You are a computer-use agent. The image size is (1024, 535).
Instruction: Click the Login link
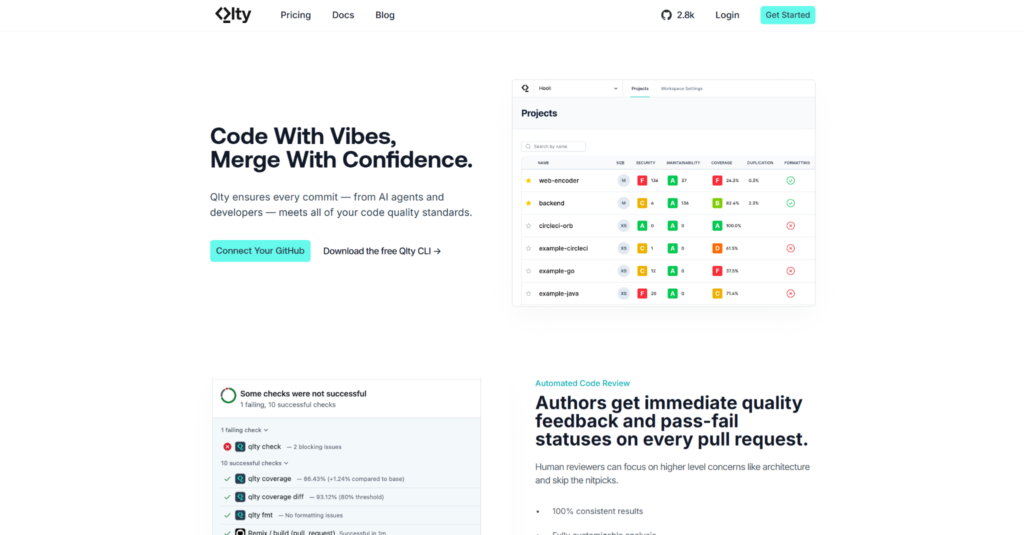(x=727, y=15)
